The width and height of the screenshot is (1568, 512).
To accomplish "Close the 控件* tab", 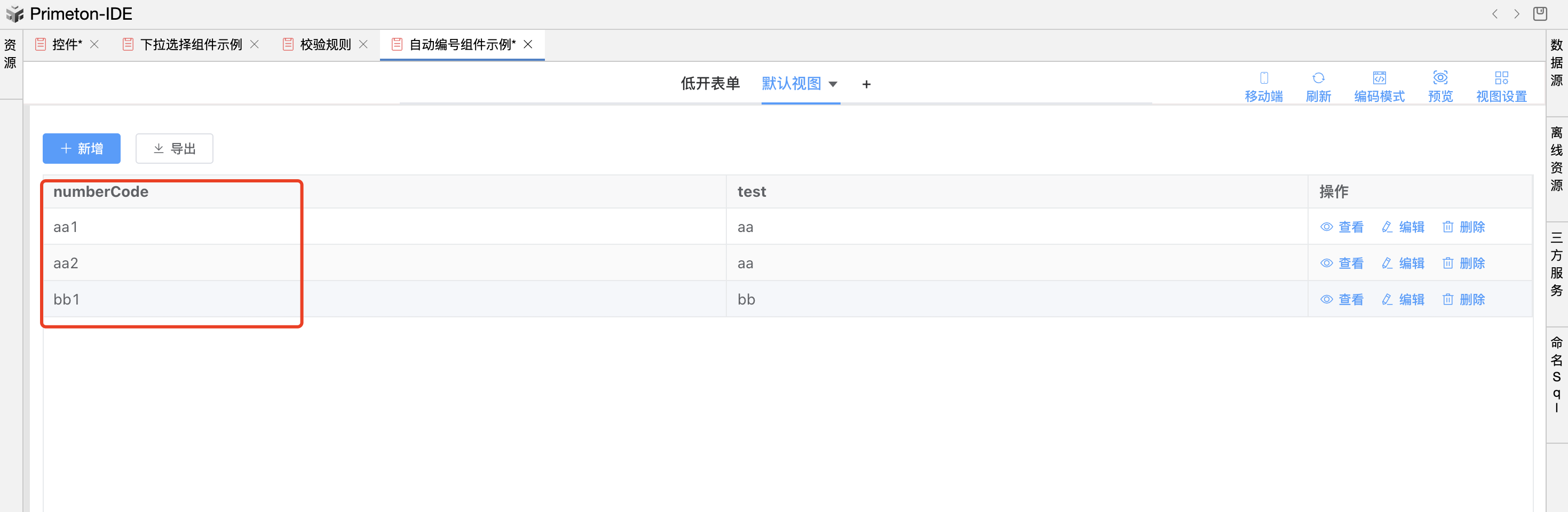I will (94, 44).
